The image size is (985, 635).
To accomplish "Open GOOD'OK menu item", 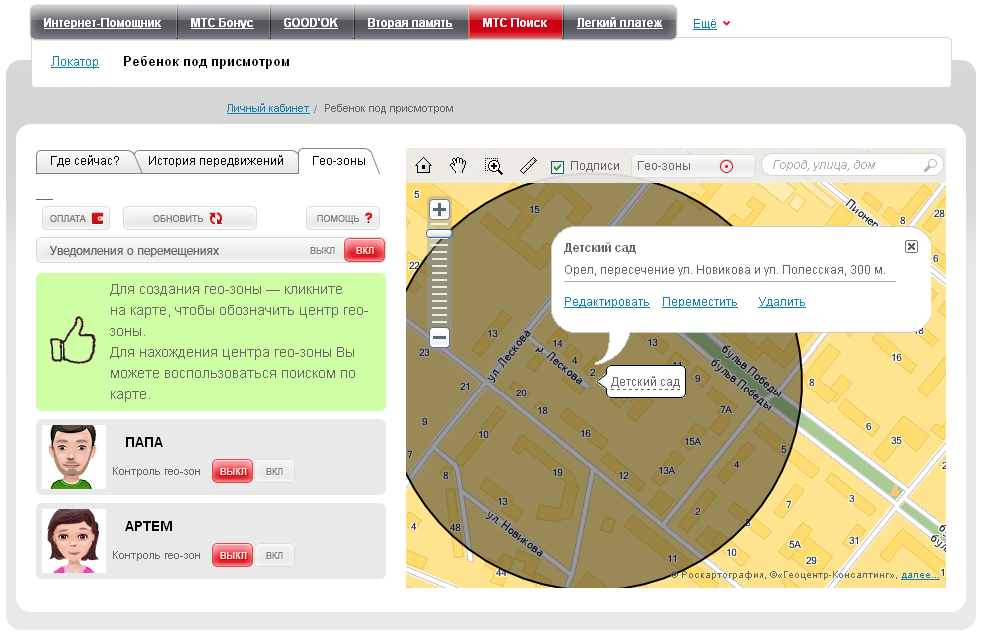I will coord(310,23).
